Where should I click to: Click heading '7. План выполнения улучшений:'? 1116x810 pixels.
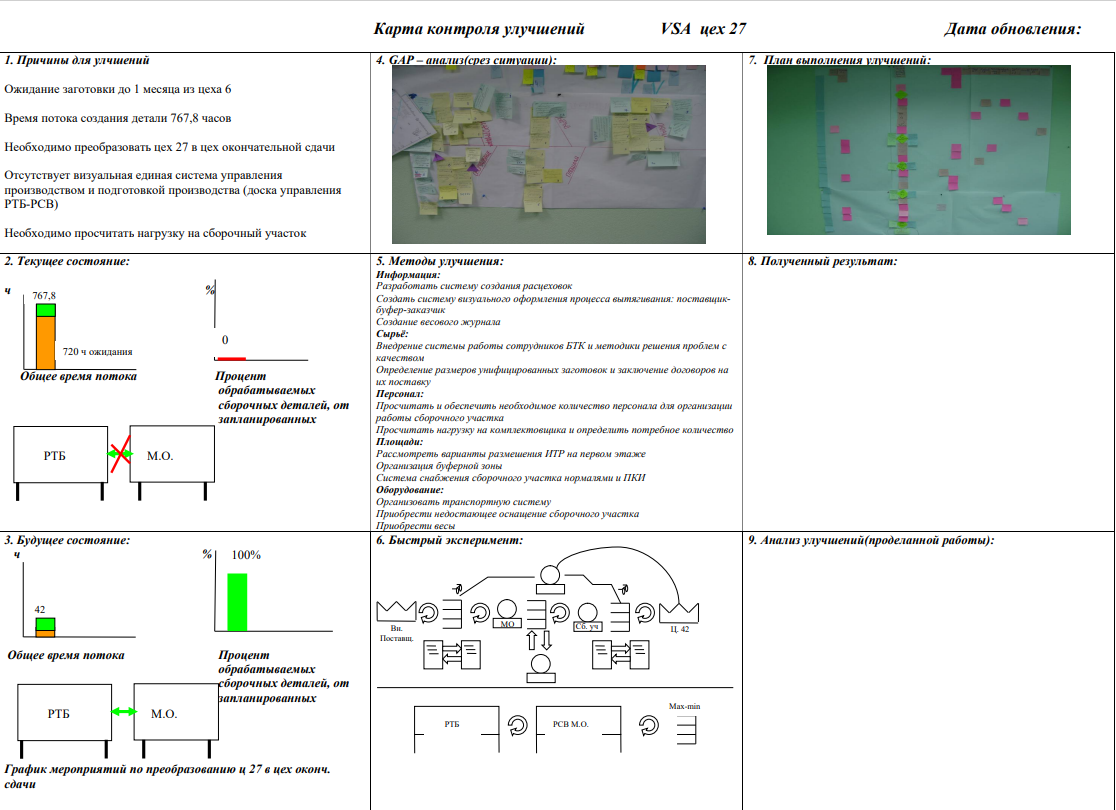[x=840, y=60]
